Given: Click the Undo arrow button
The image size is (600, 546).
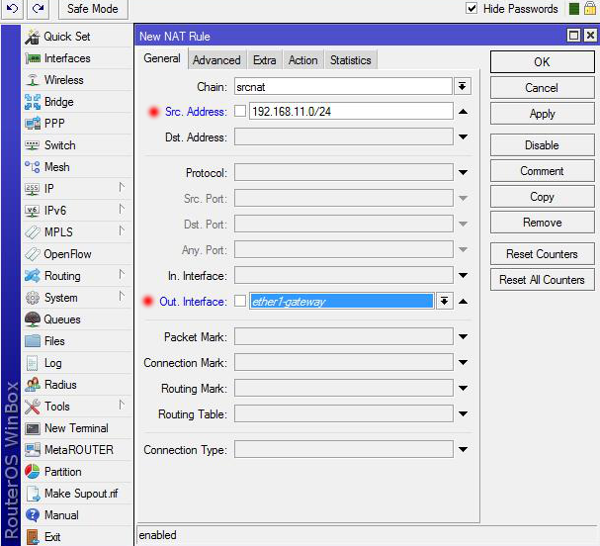Looking at the screenshot, I should [x=12, y=8].
